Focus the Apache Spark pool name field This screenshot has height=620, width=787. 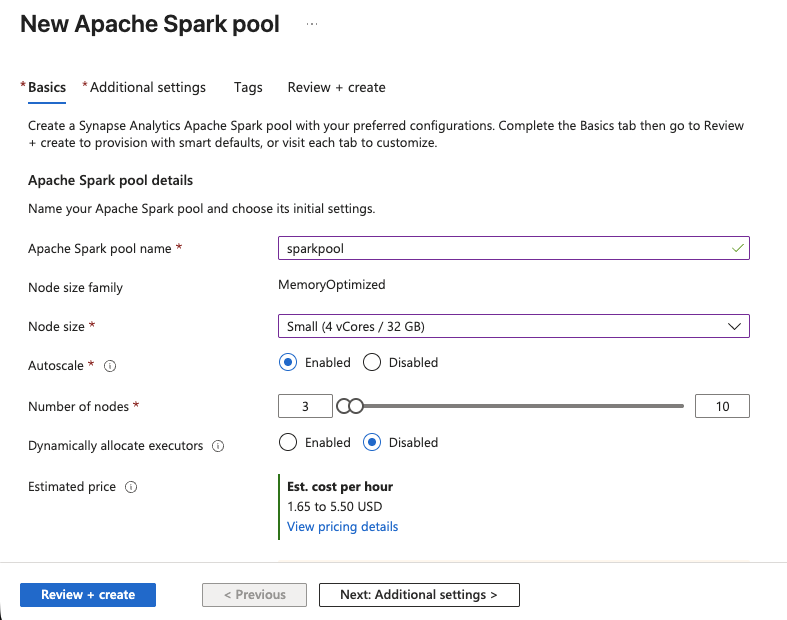click(x=513, y=248)
